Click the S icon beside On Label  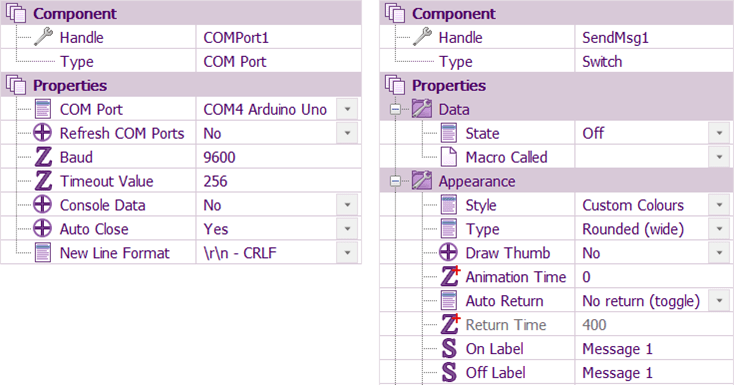click(x=449, y=348)
